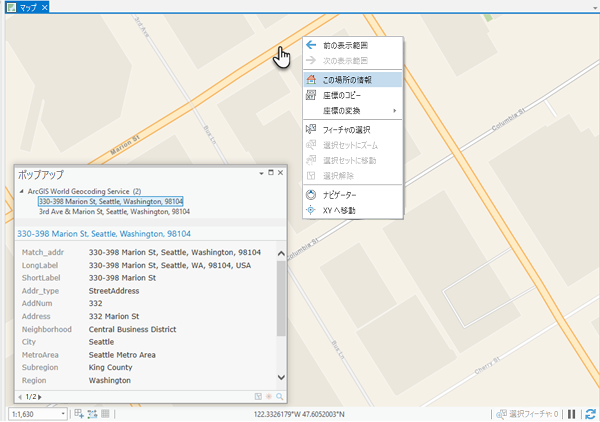Screen dimensions: 600x422
Task: Open the map scale 1:1,630 dropdown
Action: click(65, 414)
